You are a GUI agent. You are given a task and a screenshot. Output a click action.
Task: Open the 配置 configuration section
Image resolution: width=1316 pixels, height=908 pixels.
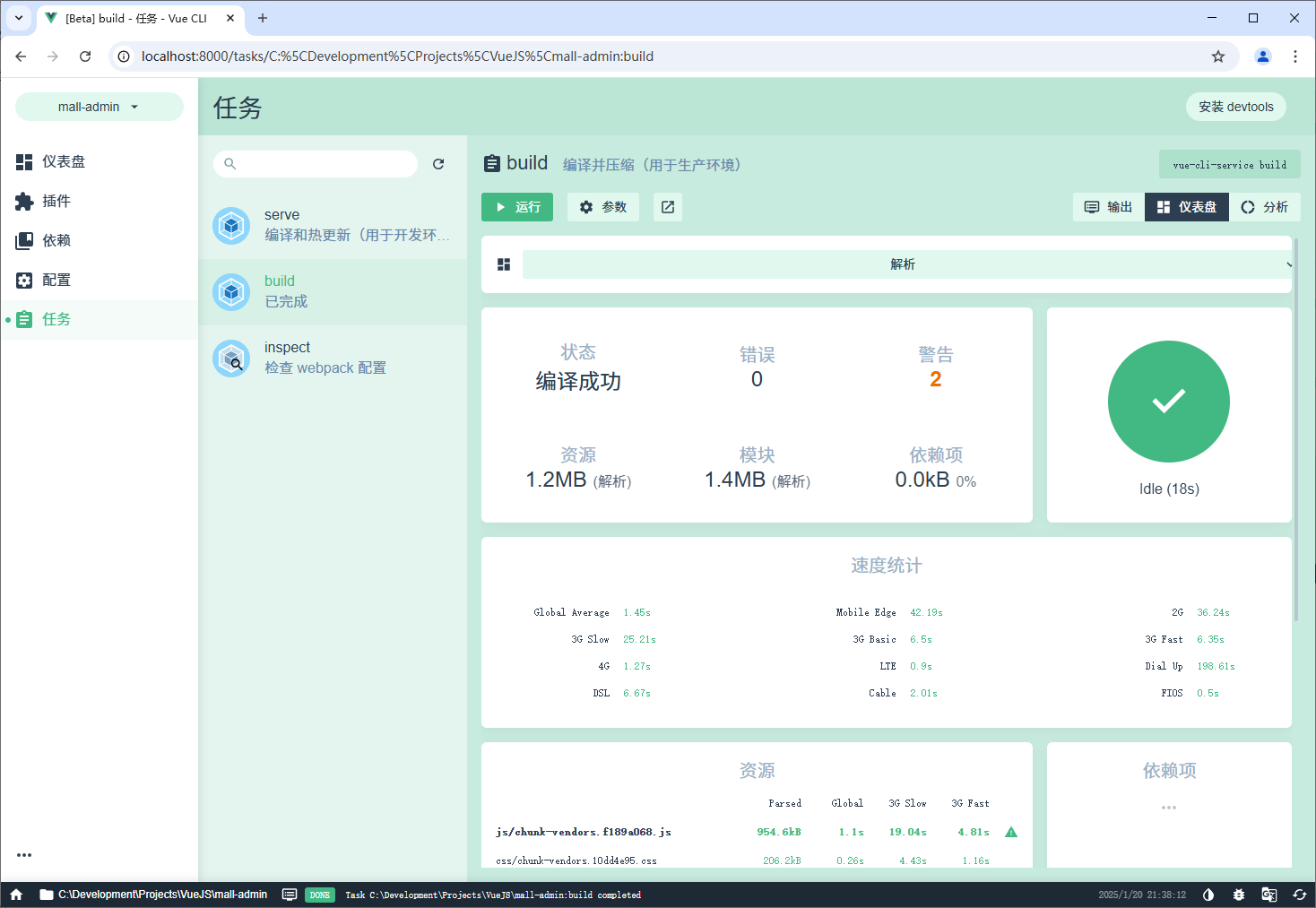click(99, 280)
